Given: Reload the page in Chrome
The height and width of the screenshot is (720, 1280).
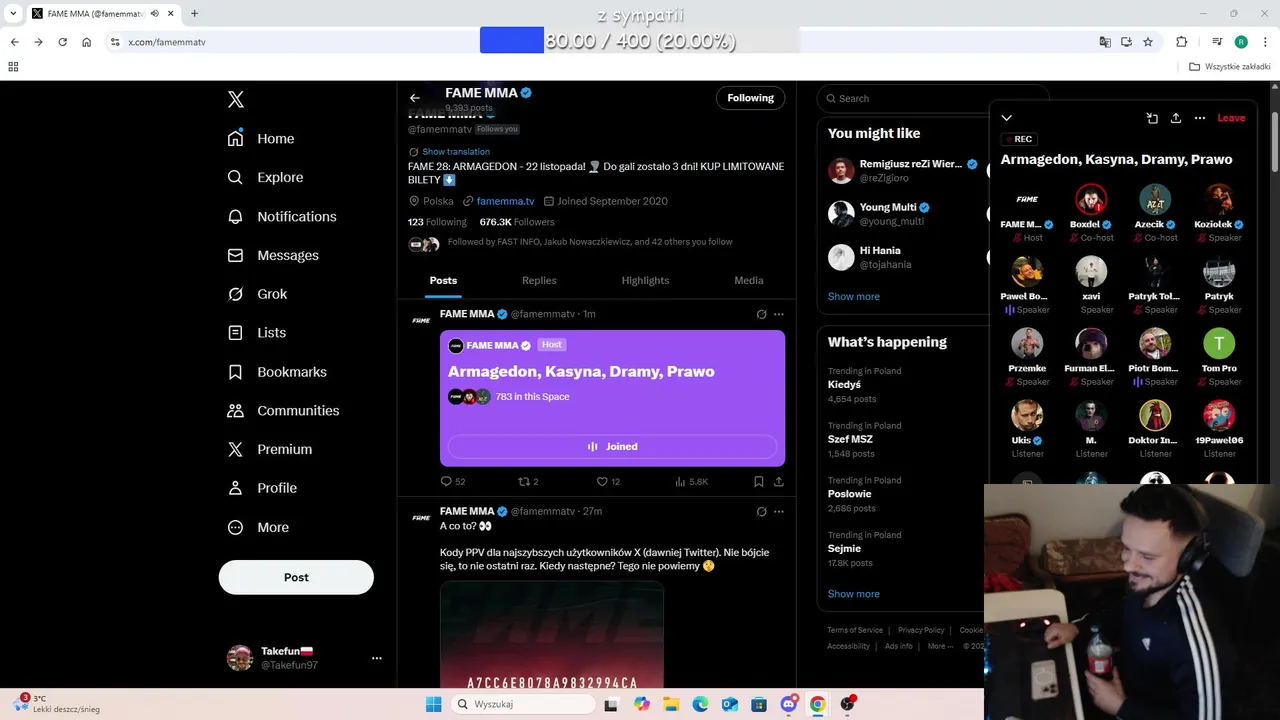Looking at the screenshot, I should (62, 42).
